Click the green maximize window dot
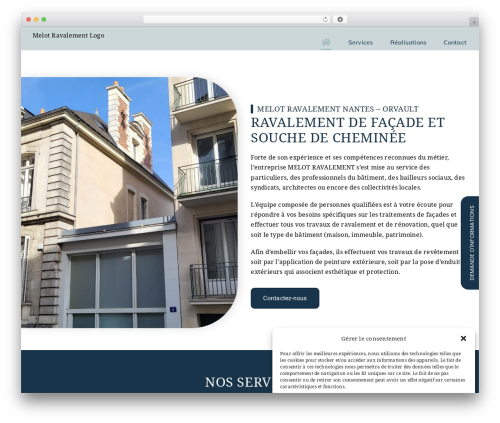Image resolution: width=500 pixels, height=423 pixels. (x=44, y=19)
